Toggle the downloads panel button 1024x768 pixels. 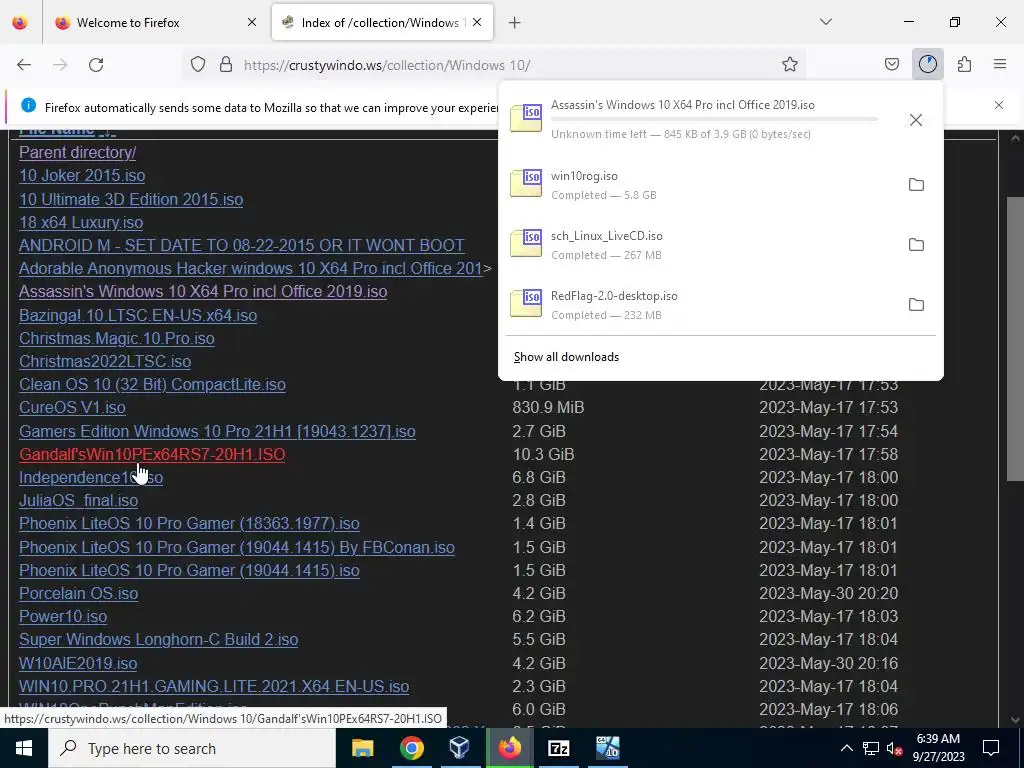(927, 65)
